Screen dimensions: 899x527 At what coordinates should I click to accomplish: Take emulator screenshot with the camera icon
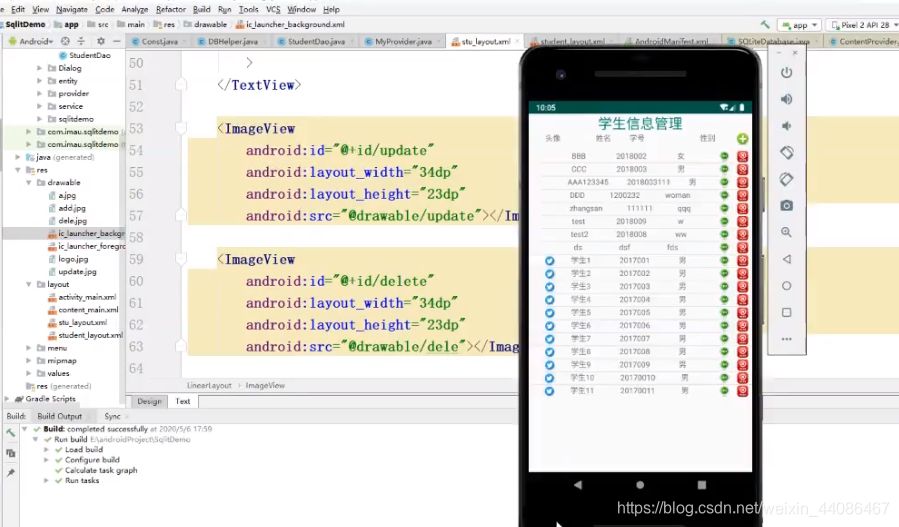787,205
